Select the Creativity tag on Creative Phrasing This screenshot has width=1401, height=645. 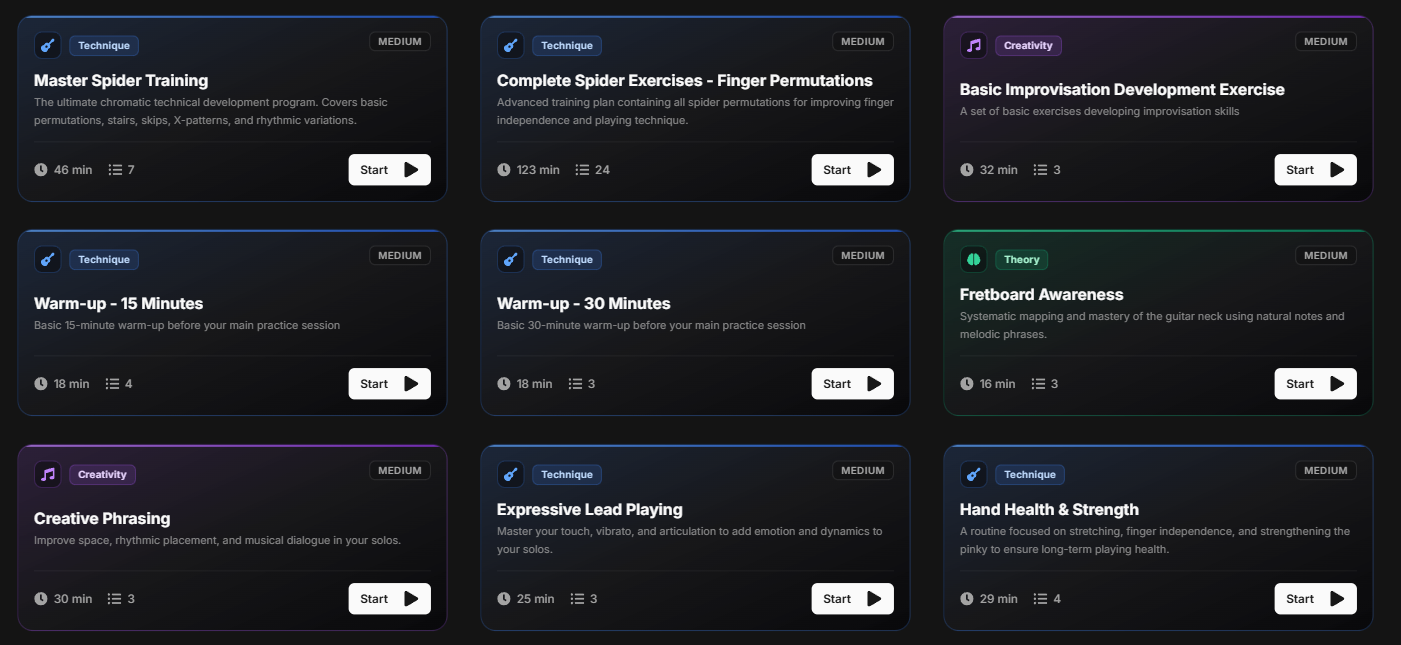(x=102, y=474)
